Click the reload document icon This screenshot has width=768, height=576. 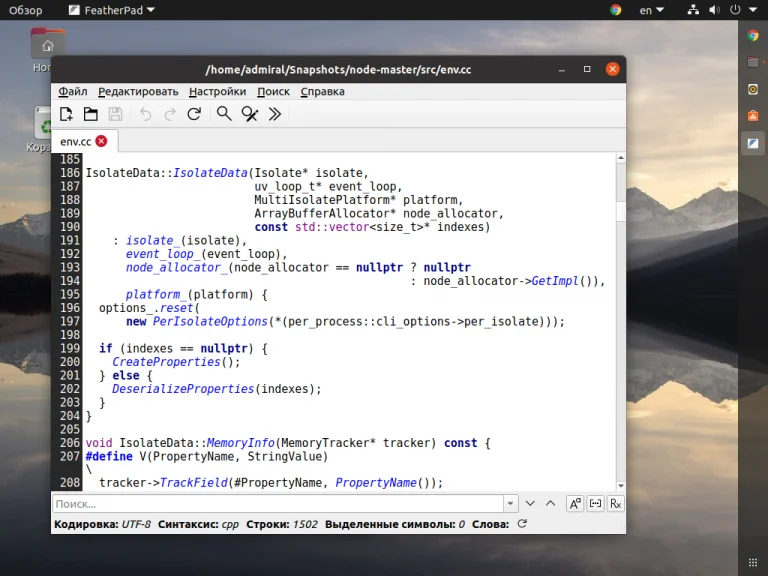coord(194,114)
